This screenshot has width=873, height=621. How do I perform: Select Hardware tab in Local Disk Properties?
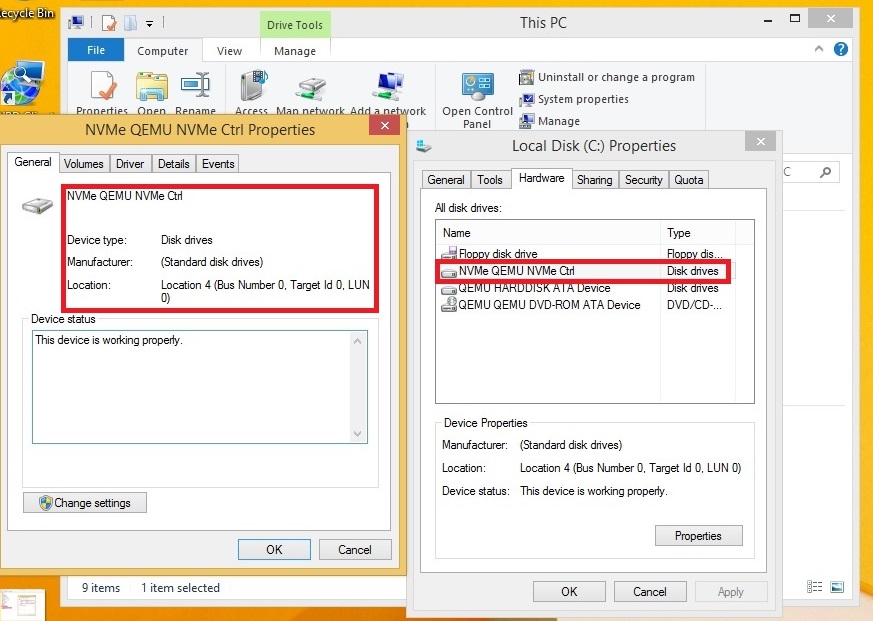pyautogui.click(x=541, y=178)
